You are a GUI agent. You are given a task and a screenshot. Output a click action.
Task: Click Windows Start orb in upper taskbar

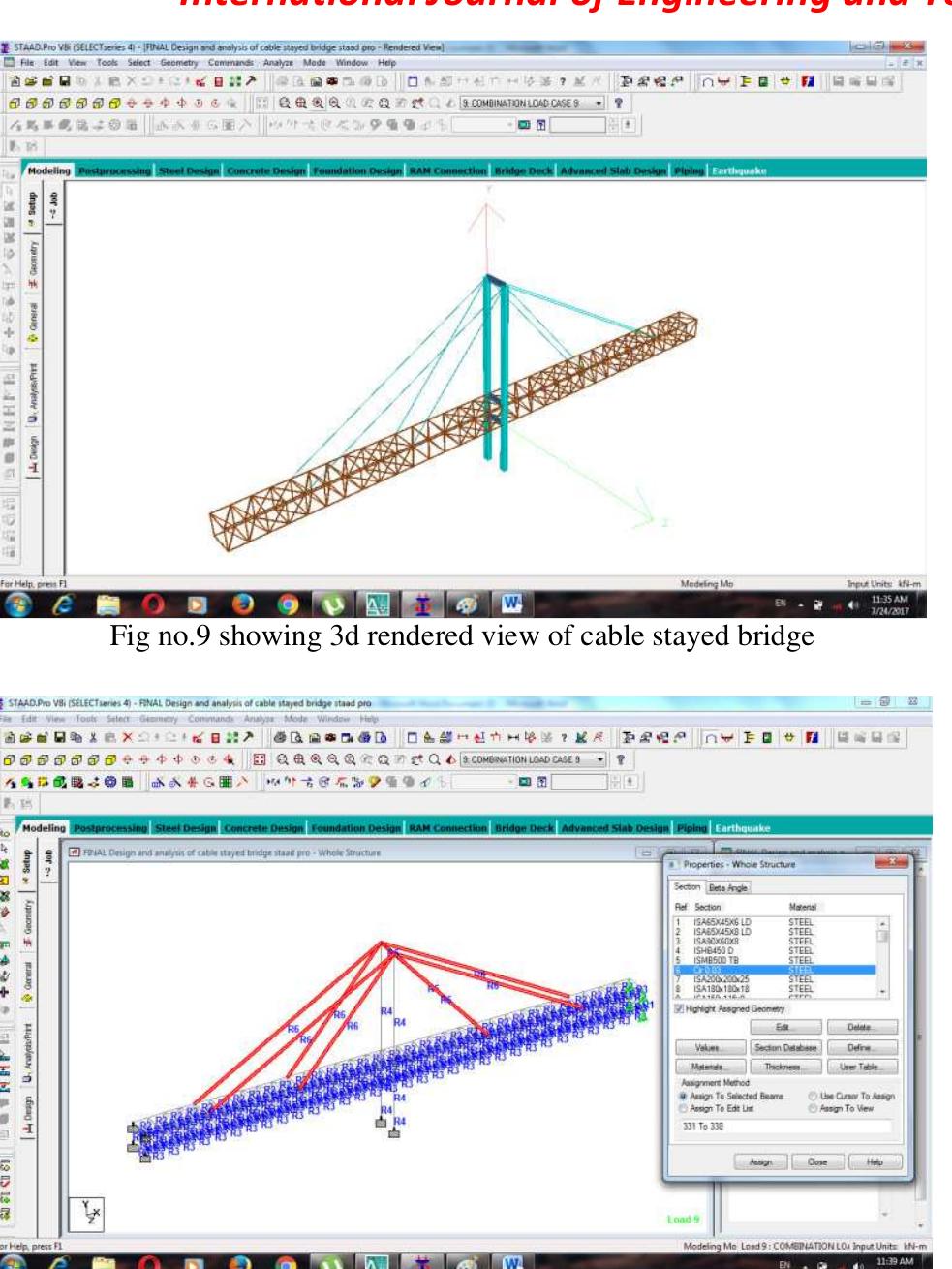(x=20, y=604)
